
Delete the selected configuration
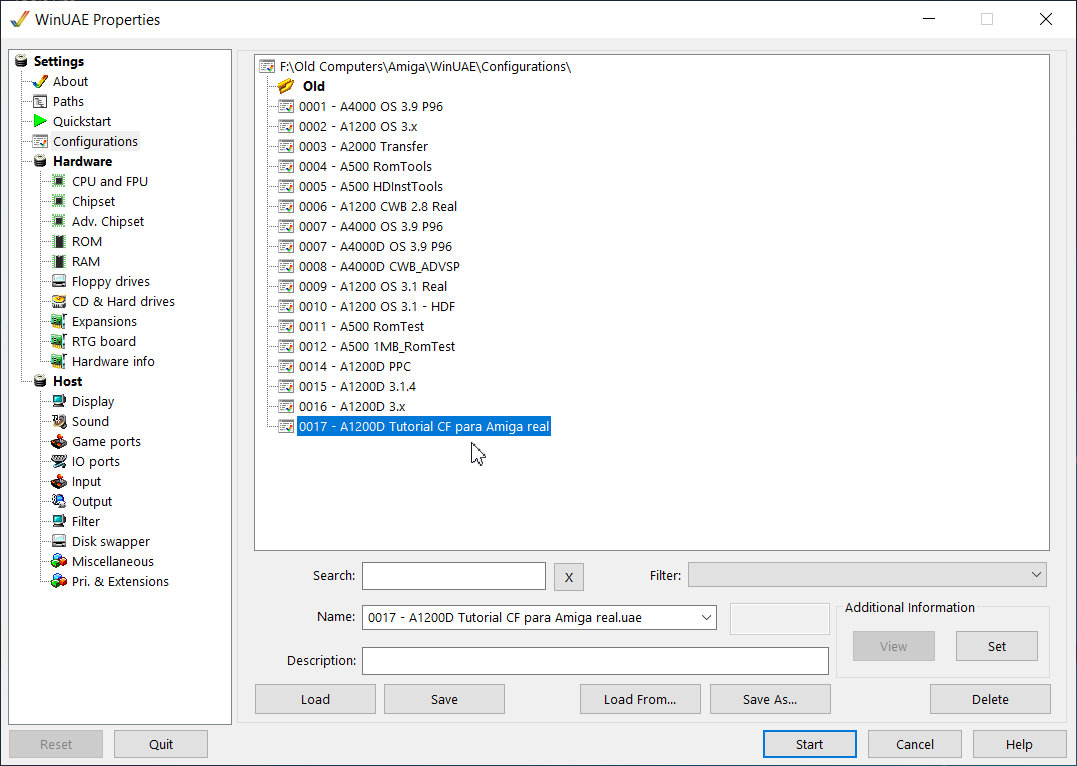(x=990, y=699)
